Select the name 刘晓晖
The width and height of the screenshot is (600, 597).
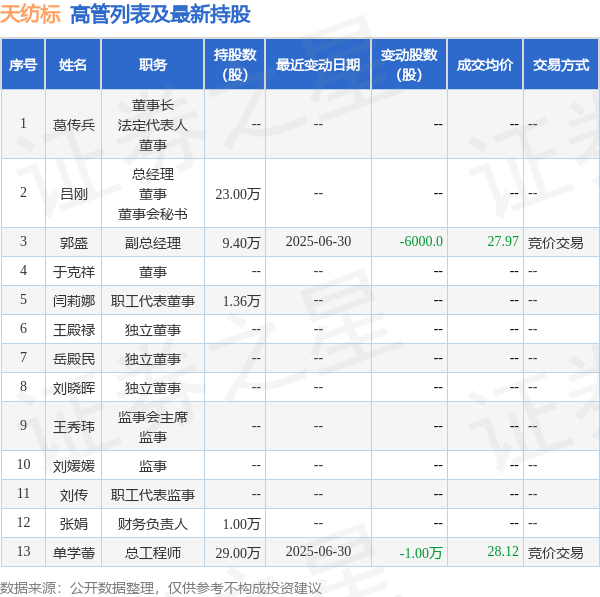click(73, 388)
